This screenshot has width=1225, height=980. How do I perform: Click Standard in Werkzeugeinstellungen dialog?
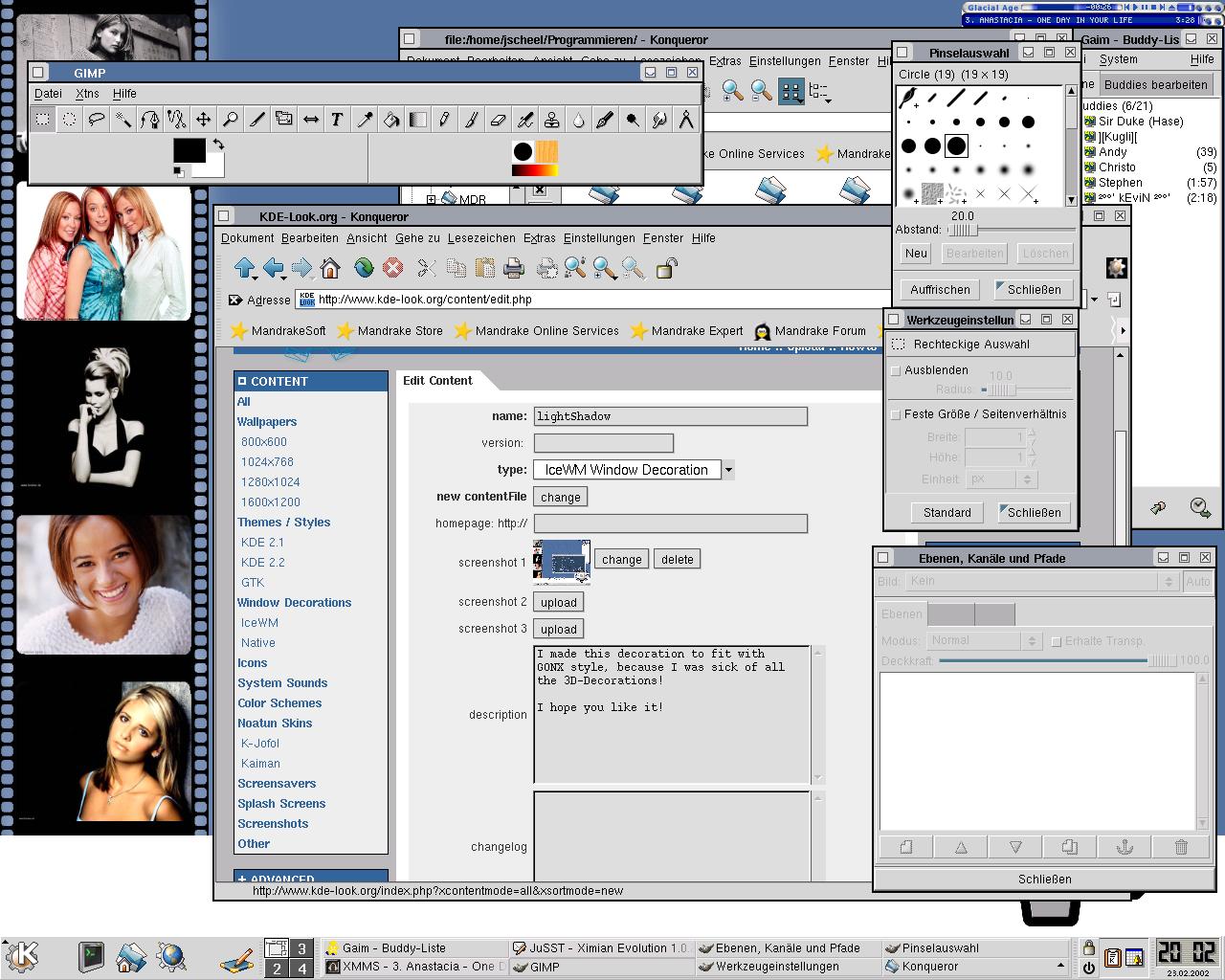tap(947, 513)
